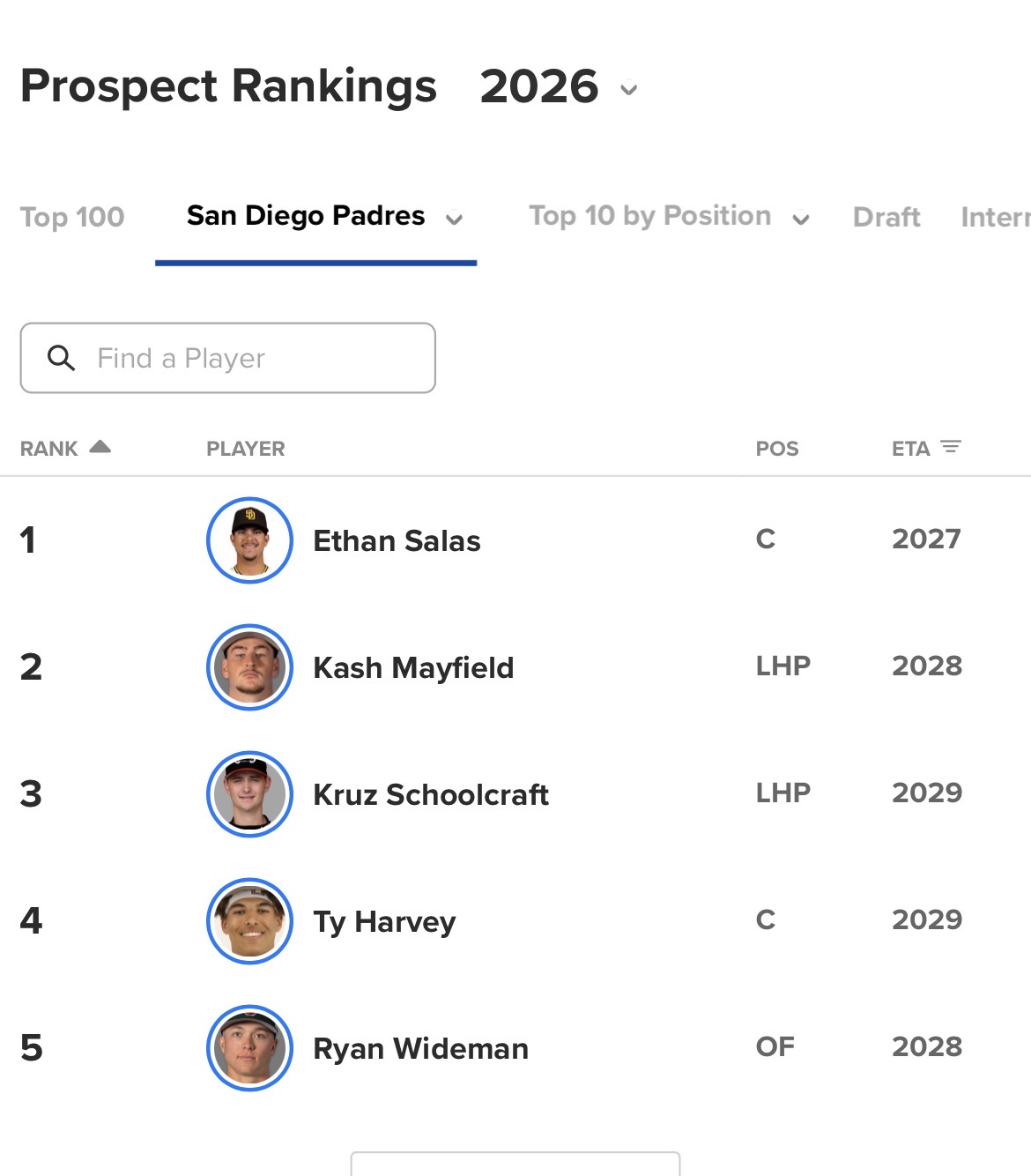Click the Find a Player search field

228,358
